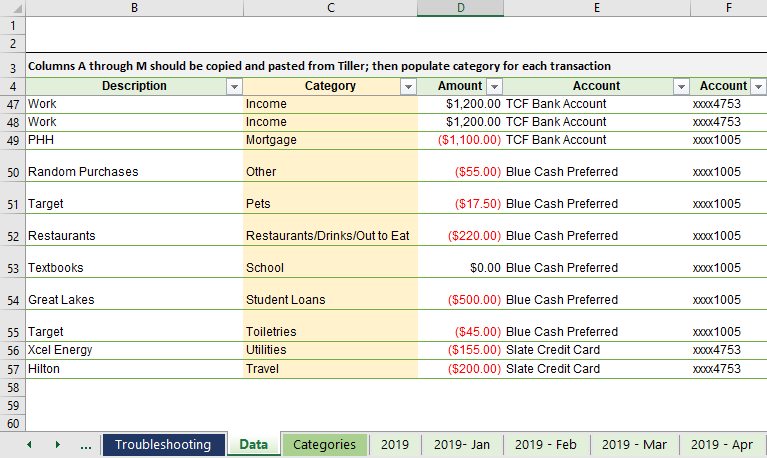Screen dimensions: 767x458
Task: Select the Pets category cell
Action: (x=330, y=198)
